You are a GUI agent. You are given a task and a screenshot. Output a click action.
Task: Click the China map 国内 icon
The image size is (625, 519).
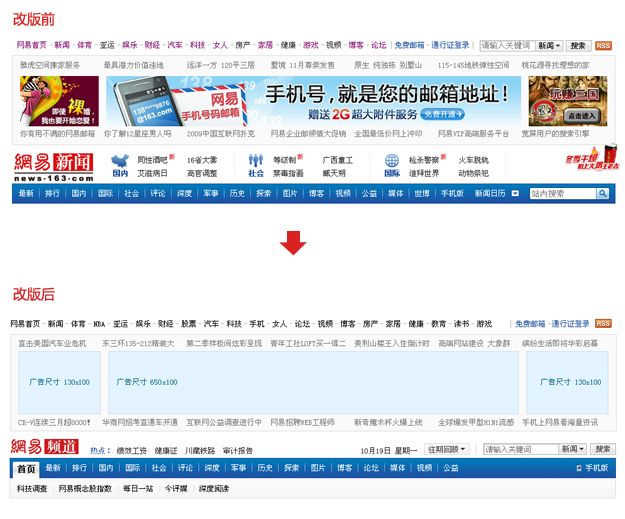point(120,161)
